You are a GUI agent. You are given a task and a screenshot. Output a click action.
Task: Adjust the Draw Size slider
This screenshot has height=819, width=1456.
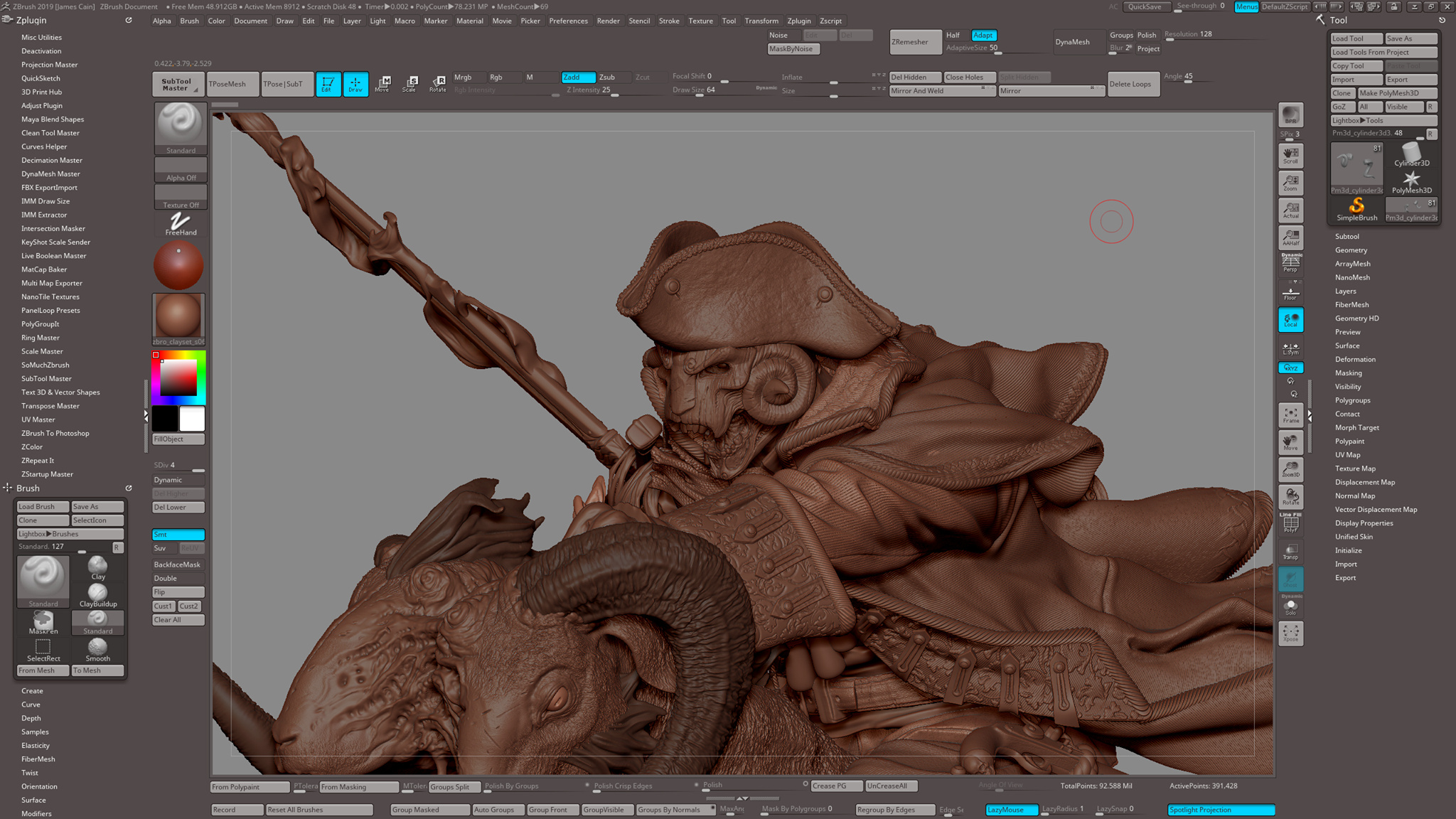724,91
